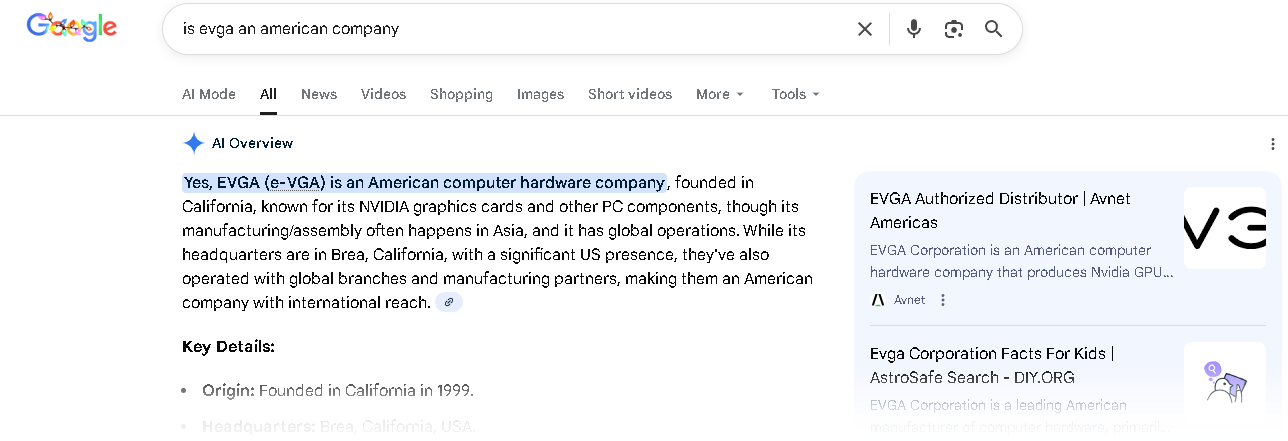Expand the More search categories dropdown
This screenshot has width=1288, height=441.
(719, 94)
